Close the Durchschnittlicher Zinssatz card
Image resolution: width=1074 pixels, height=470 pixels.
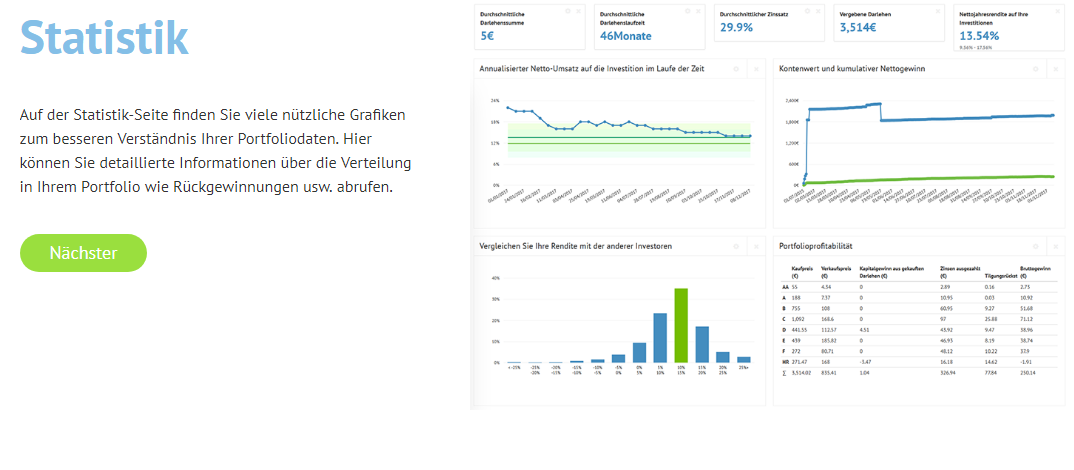[818, 11]
